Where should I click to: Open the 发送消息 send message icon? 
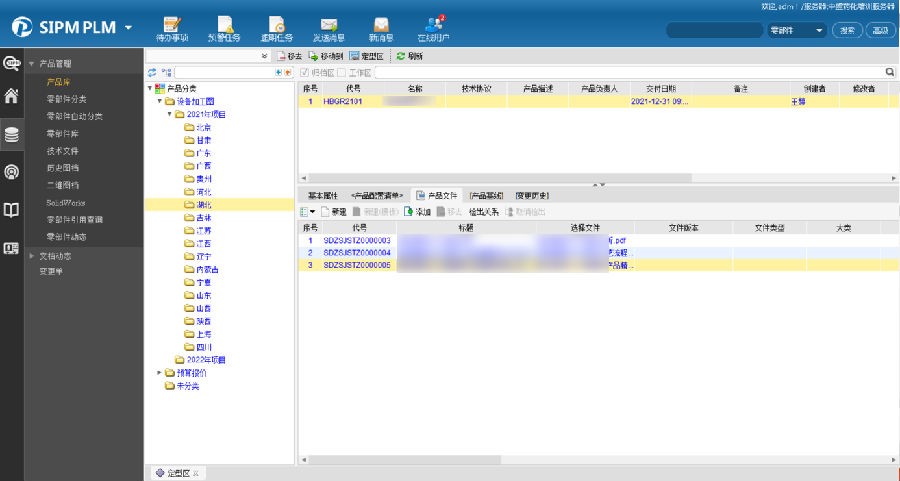pyautogui.click(x=328, y=28)
